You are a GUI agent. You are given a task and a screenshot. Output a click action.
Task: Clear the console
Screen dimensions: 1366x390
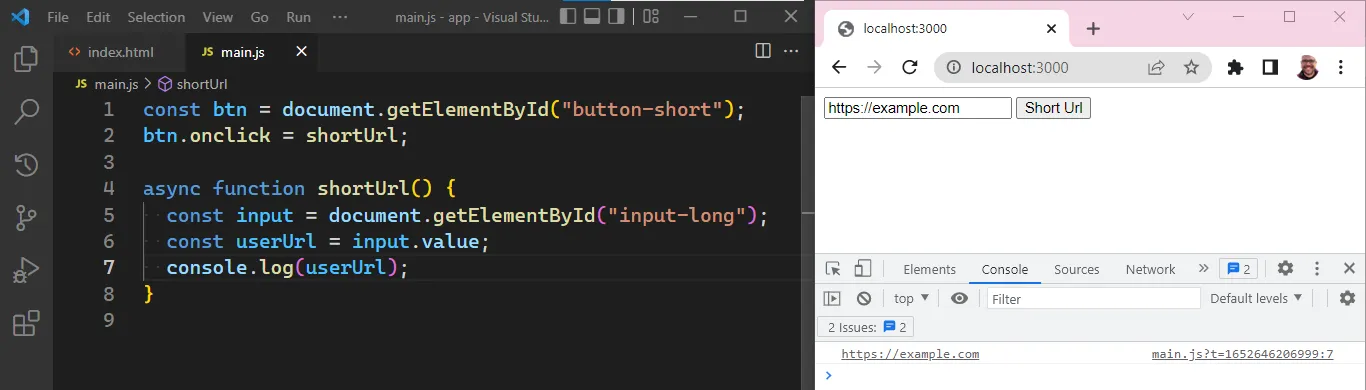click(864, 298)
